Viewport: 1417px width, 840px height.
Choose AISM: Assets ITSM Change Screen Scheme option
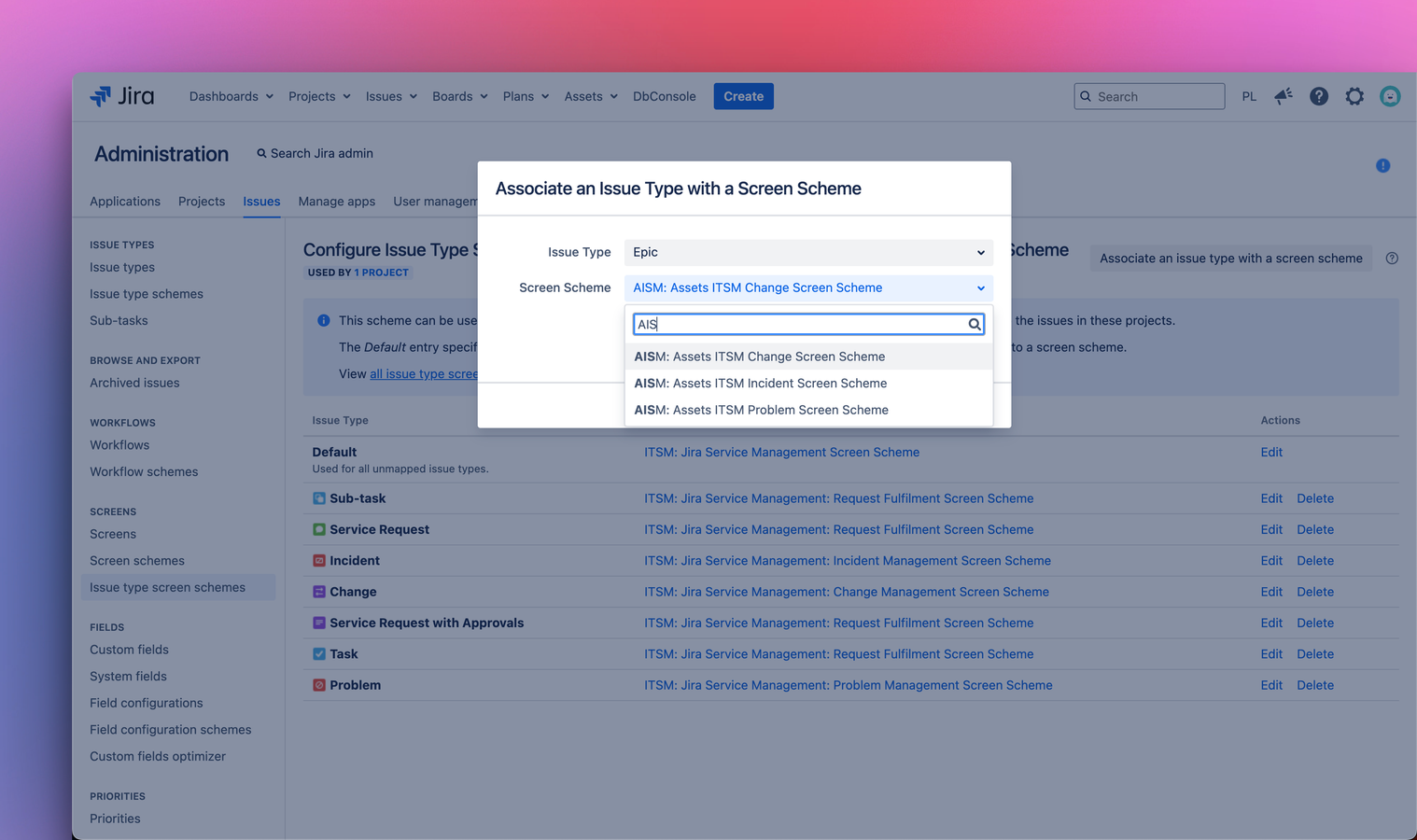pyautogui.click(x=808, y=357)
